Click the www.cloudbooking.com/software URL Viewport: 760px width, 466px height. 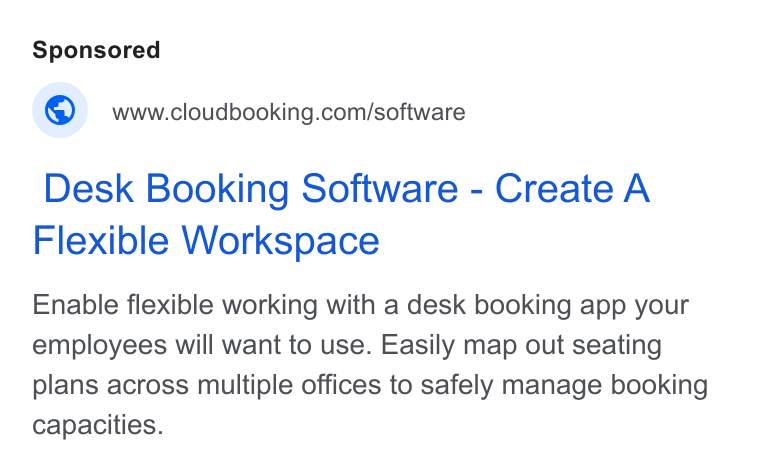[x=288, y=112]
